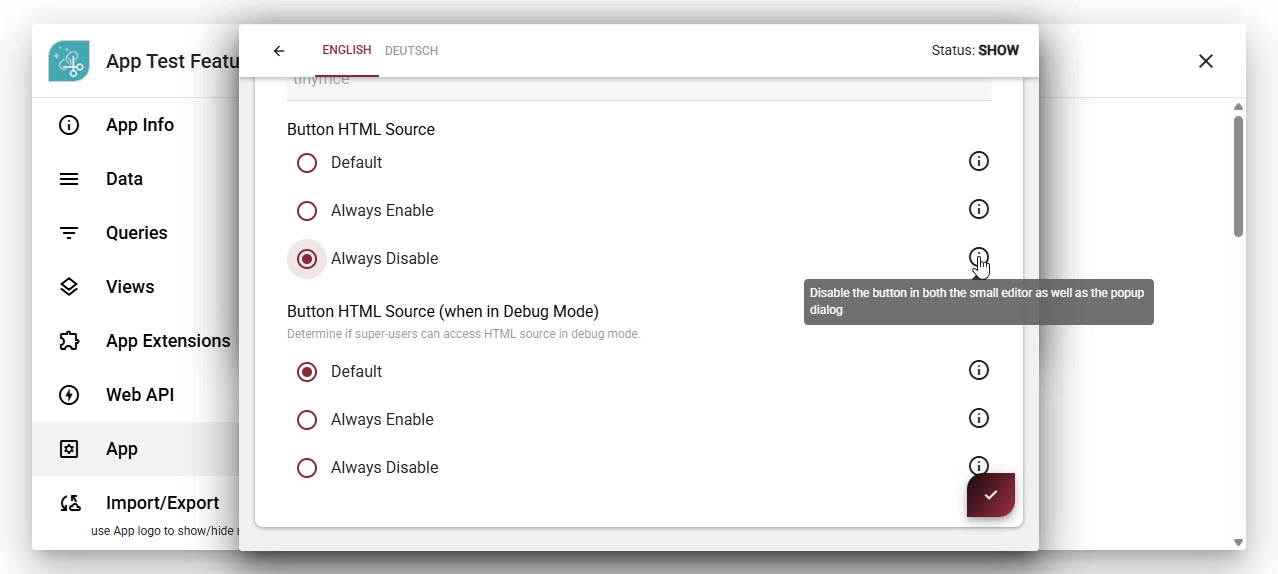Select Always Disable radio for Debug Mode
Viewport: 1278px width, 574px height.
coord(307,468)
